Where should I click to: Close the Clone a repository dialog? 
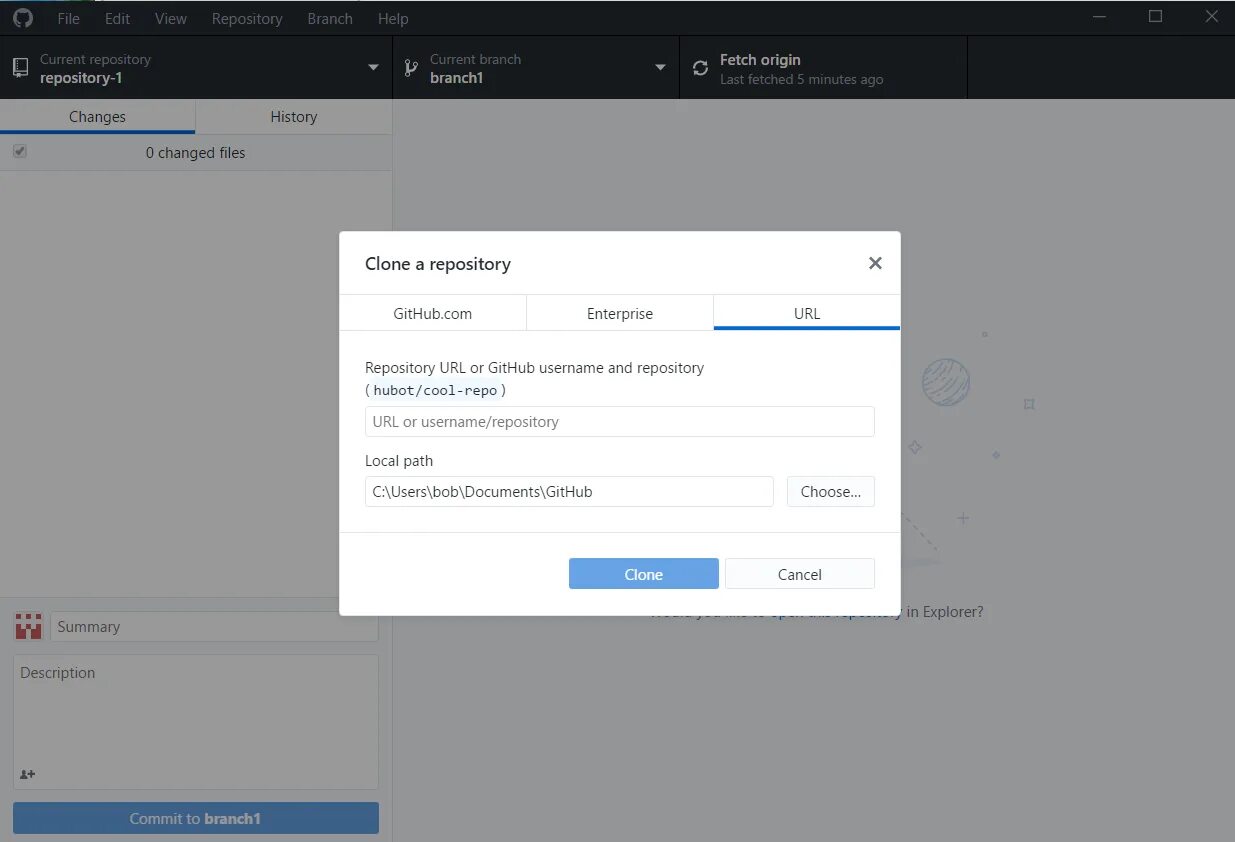[875, 263]
